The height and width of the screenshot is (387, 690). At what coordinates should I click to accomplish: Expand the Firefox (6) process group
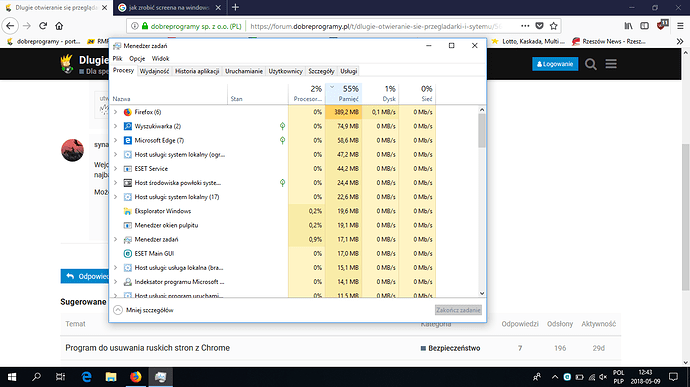tap(116, 112)
